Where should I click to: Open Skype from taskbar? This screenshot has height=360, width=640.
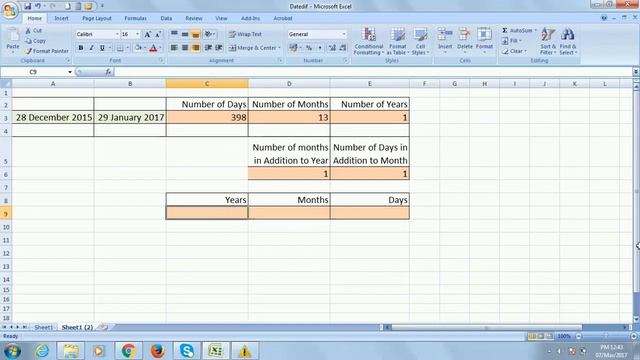coord(187,351)
